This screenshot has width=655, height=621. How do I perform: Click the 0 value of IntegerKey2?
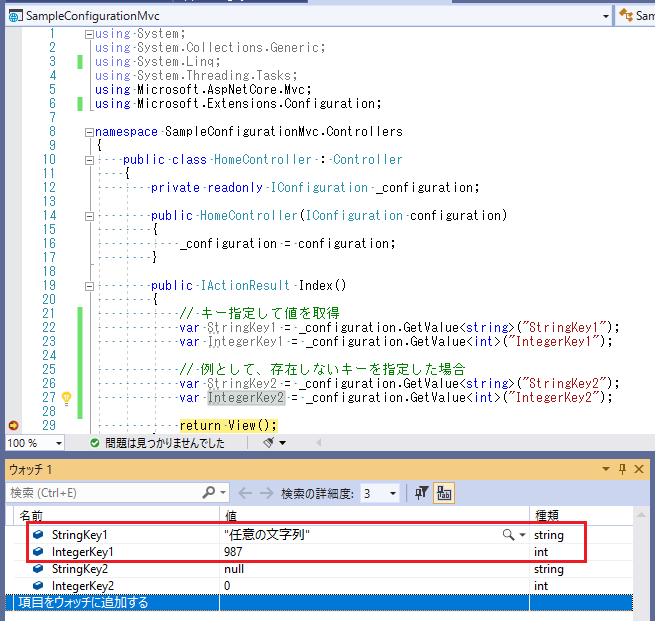coord(227,586)
